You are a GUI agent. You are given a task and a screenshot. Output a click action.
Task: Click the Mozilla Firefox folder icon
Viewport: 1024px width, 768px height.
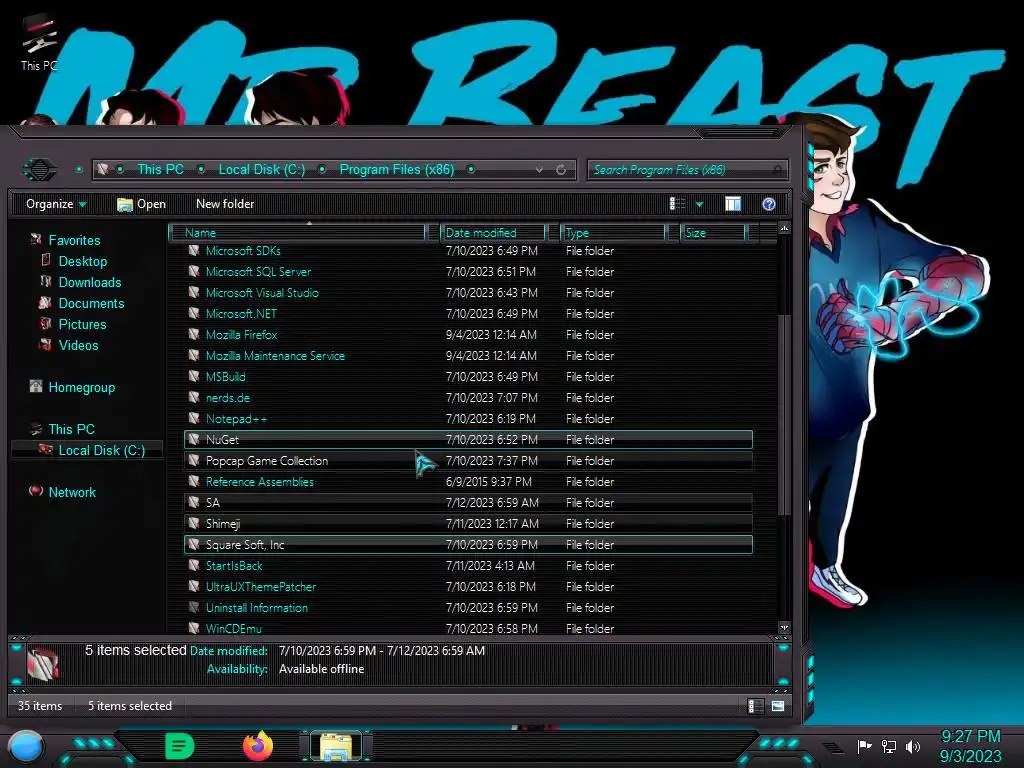[193, 334]
